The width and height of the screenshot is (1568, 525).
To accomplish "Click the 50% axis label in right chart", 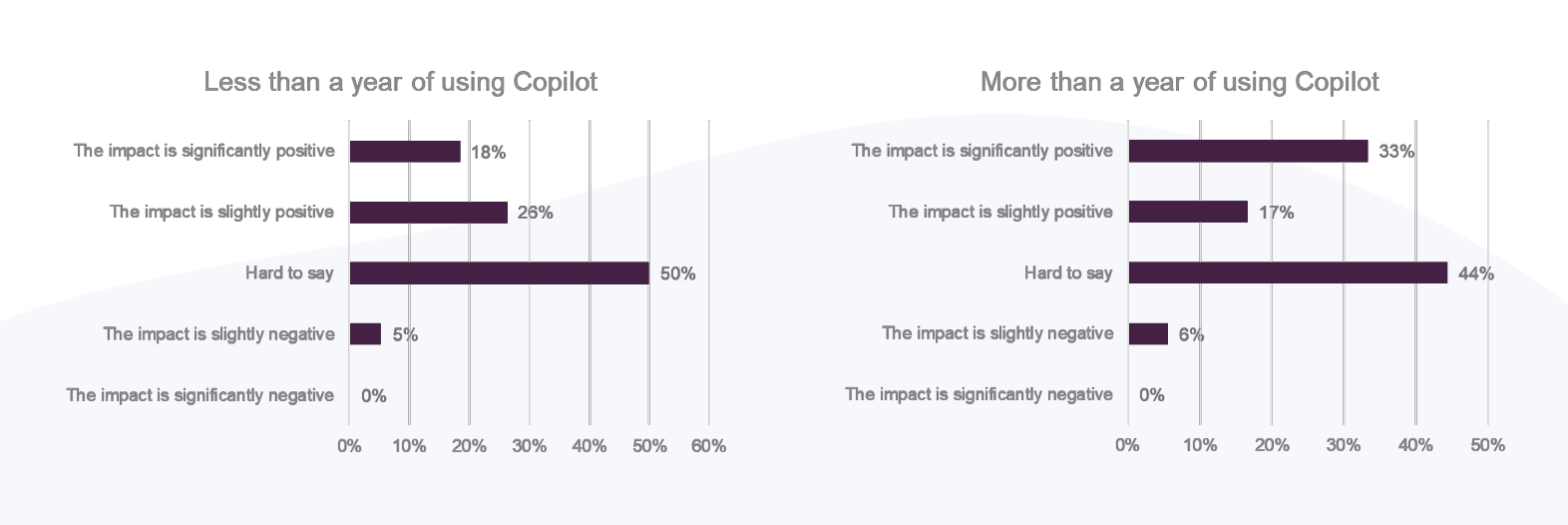I will (x=1487, y=445).
